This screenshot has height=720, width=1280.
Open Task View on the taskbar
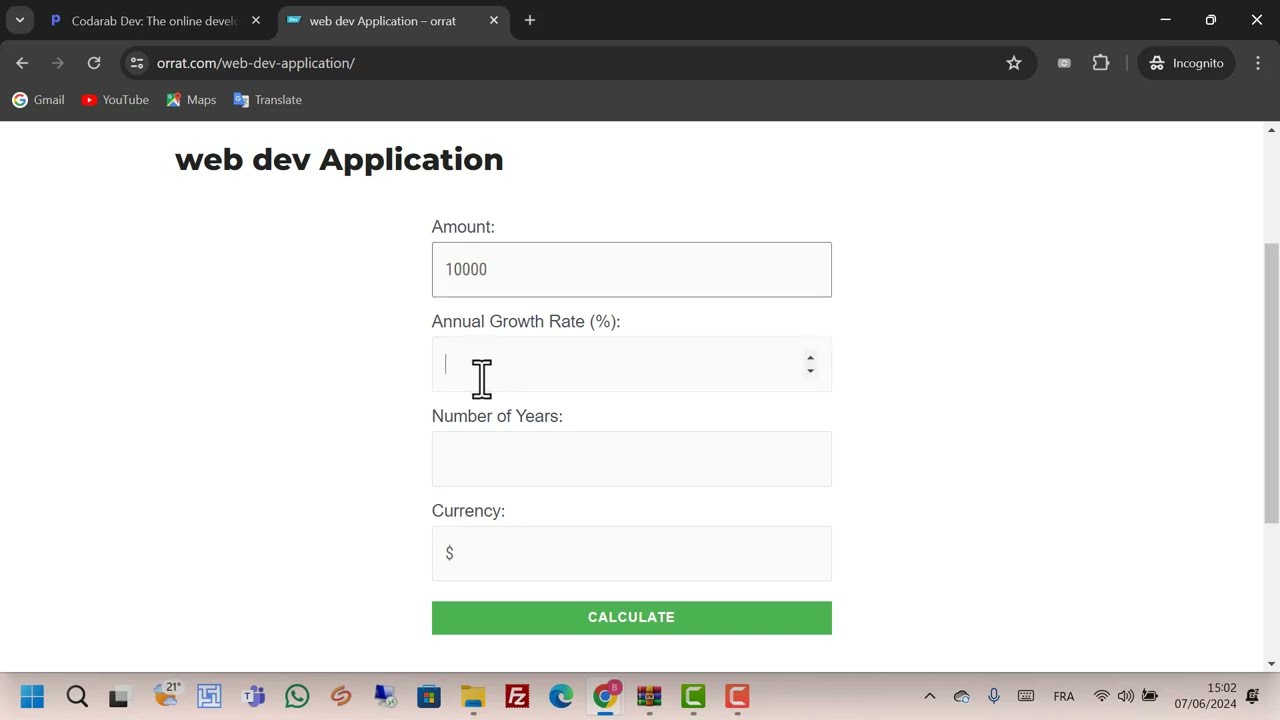coord(119,696)
